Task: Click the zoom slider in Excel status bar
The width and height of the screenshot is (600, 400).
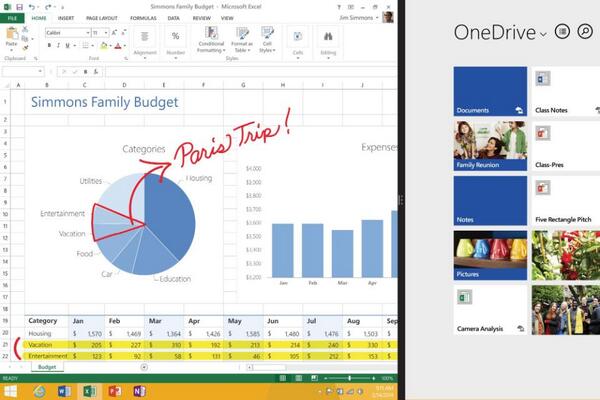Action: point(349,378)
